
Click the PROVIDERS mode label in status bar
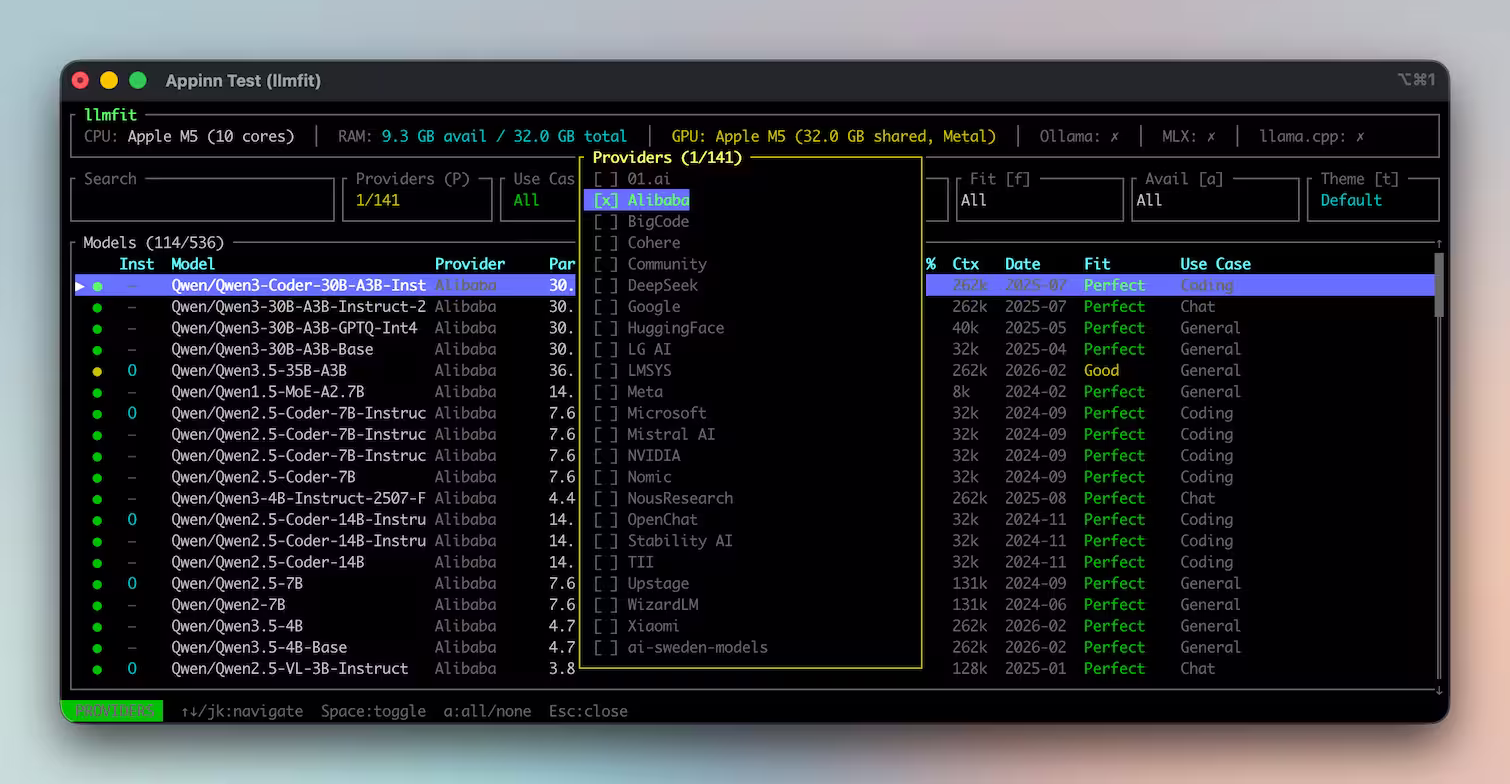coord(112,711)
